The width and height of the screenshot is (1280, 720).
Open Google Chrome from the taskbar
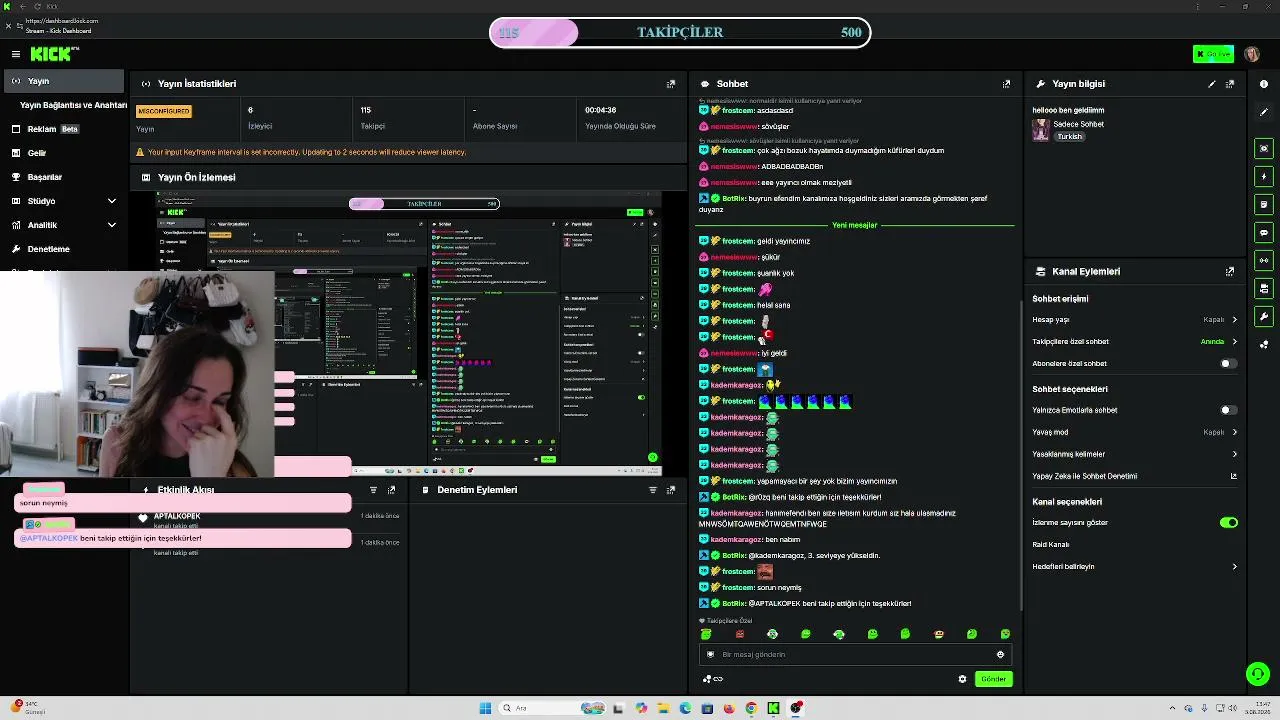click(x=751, y=708)
